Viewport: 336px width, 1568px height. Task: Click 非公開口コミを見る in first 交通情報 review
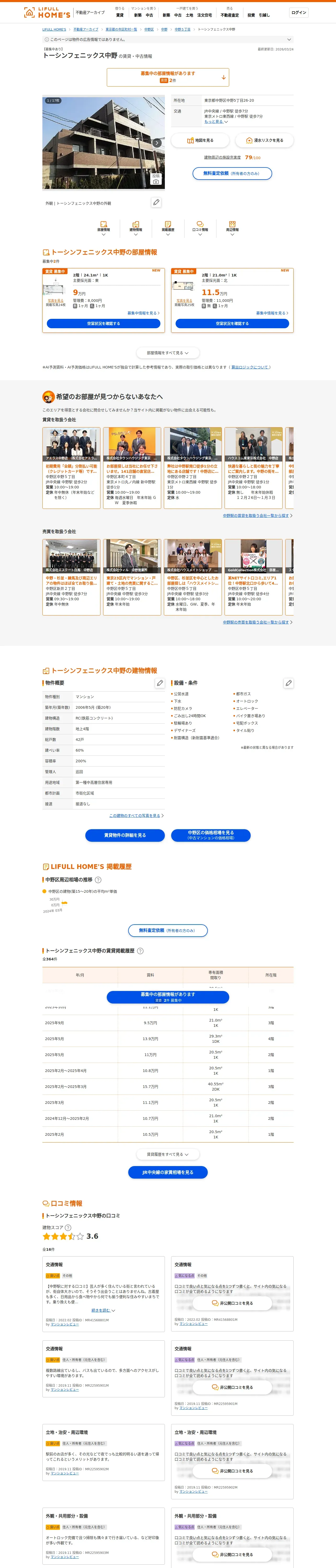[232, 1303]
